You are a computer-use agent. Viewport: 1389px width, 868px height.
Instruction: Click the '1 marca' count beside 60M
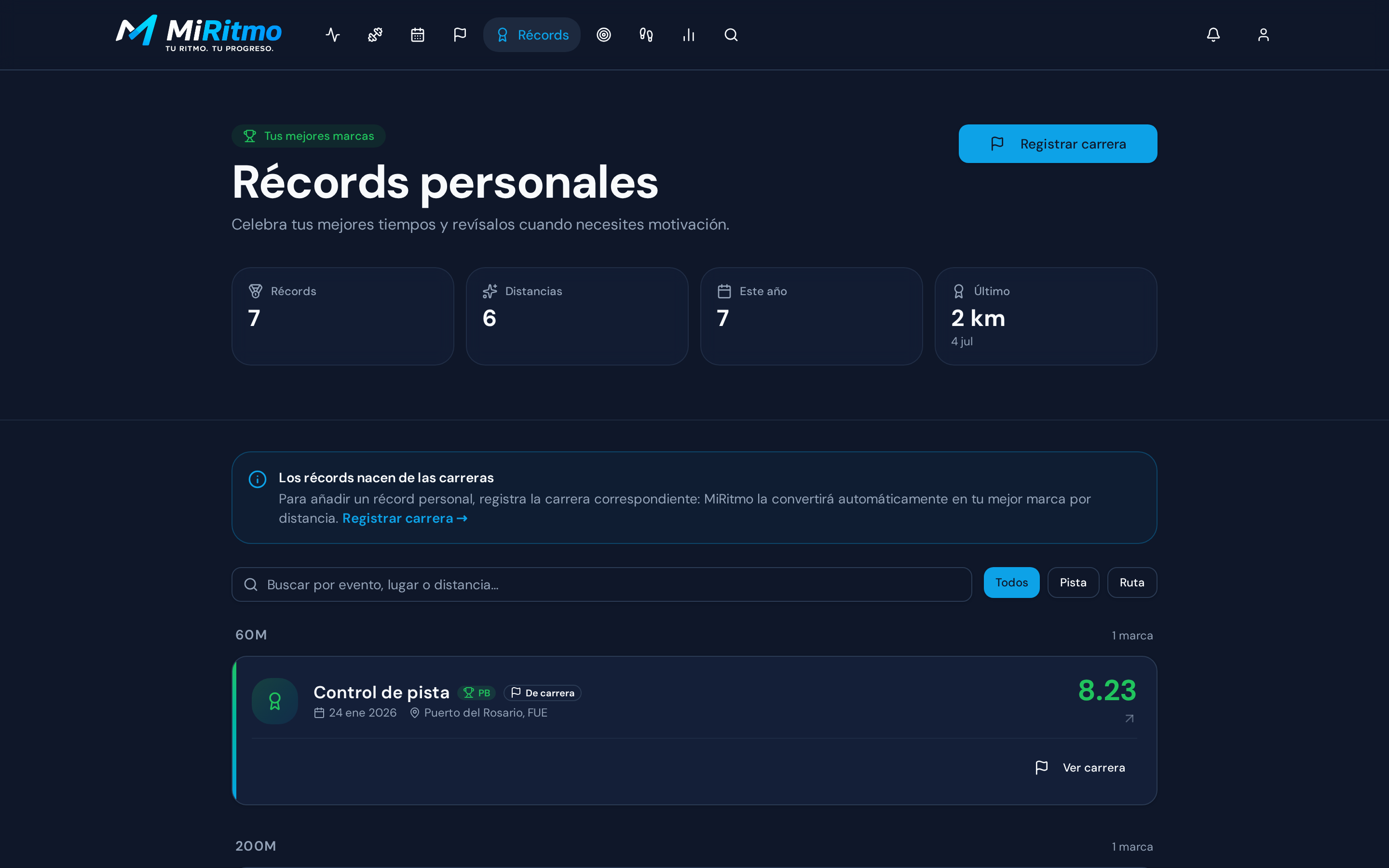1132,636
